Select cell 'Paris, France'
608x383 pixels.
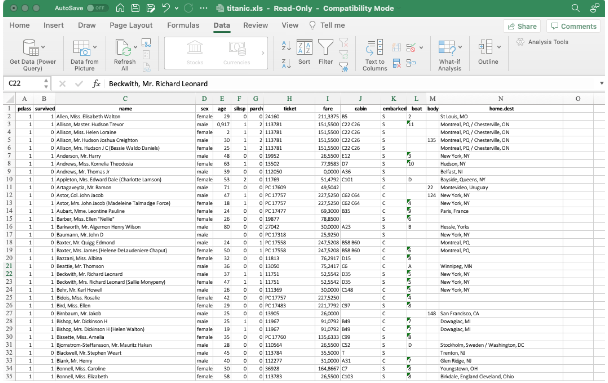pos(501,211)
